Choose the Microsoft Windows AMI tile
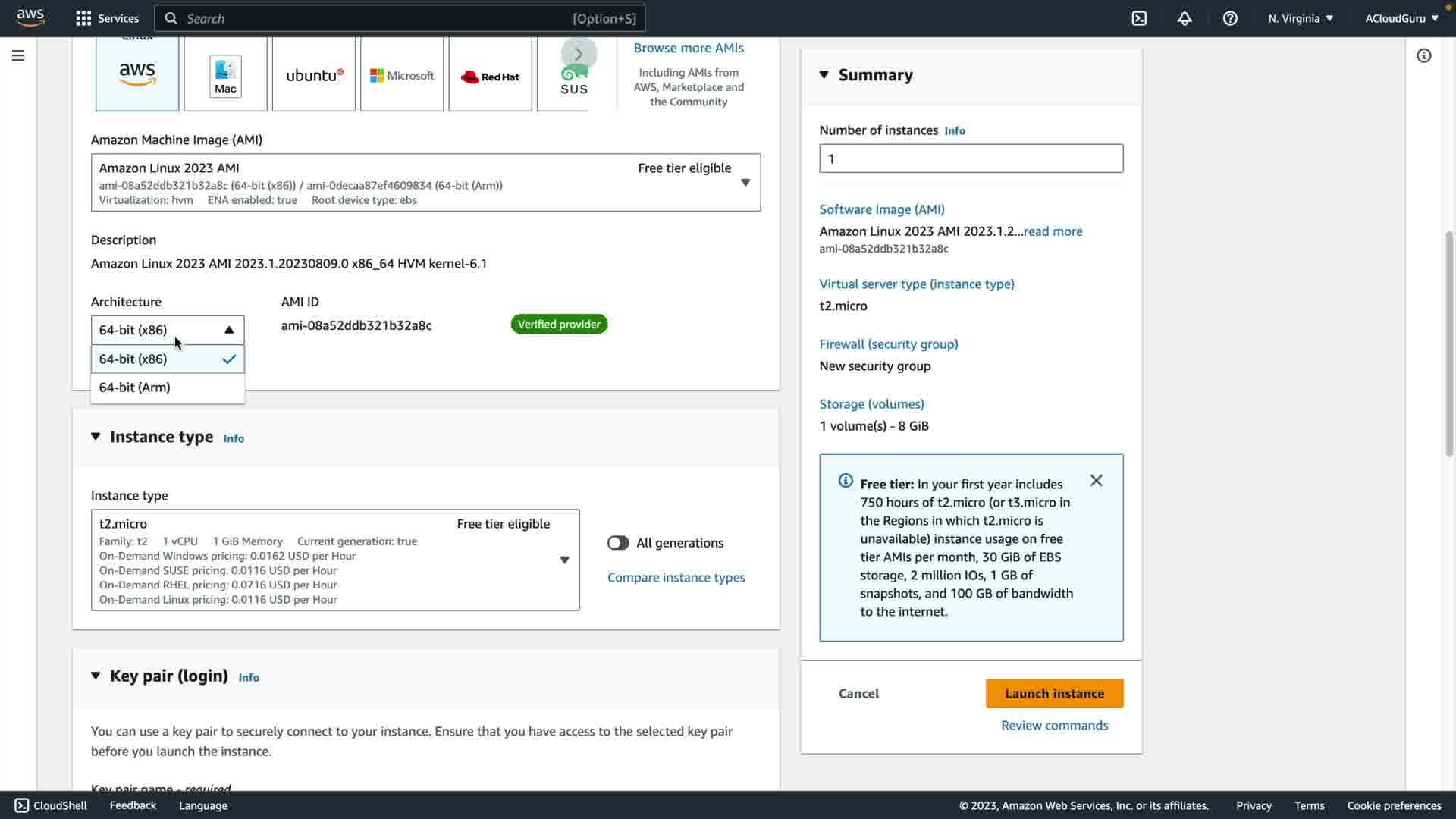 coord(402,75)
